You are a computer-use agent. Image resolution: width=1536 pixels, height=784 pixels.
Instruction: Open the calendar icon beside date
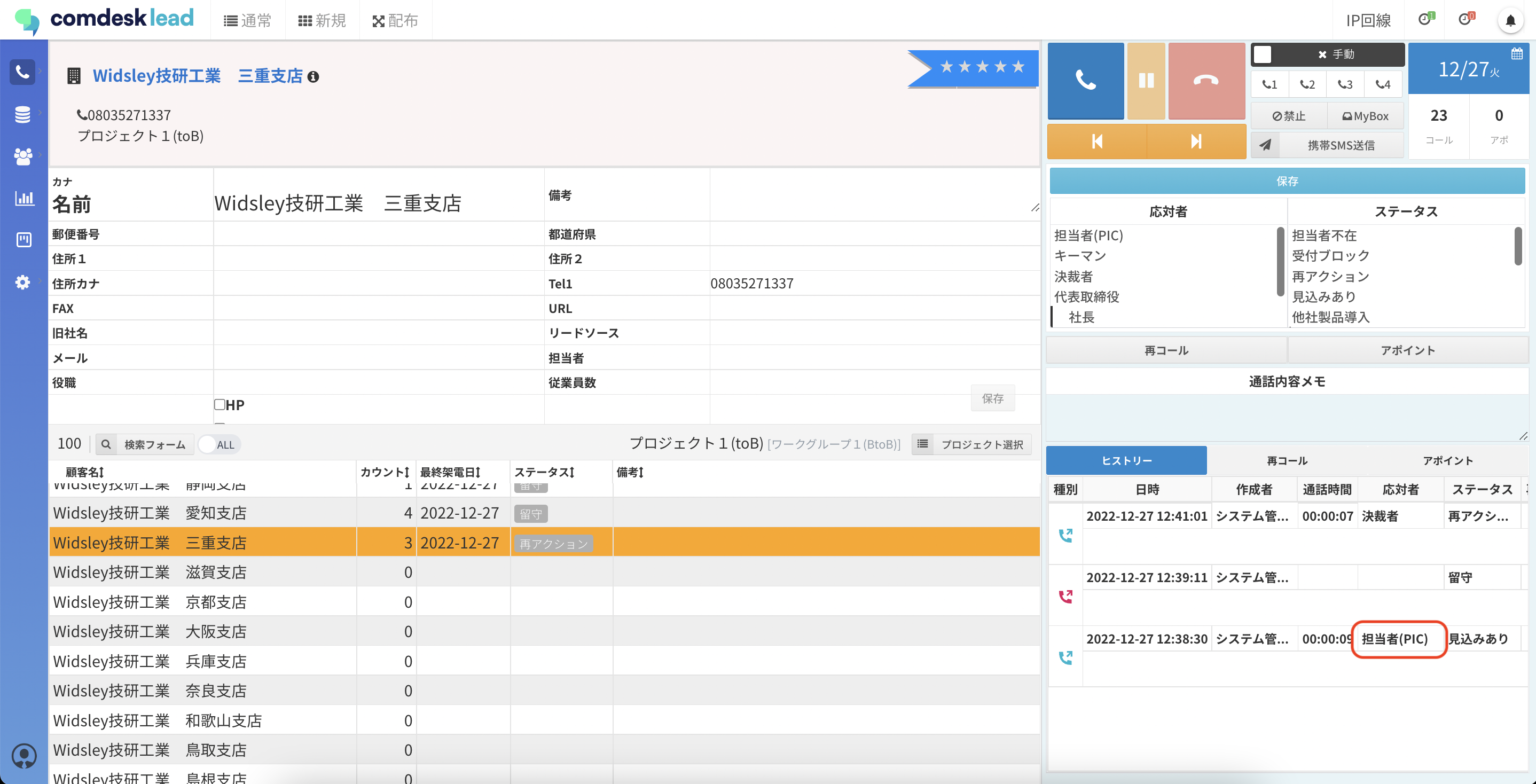pos(1516,54)
